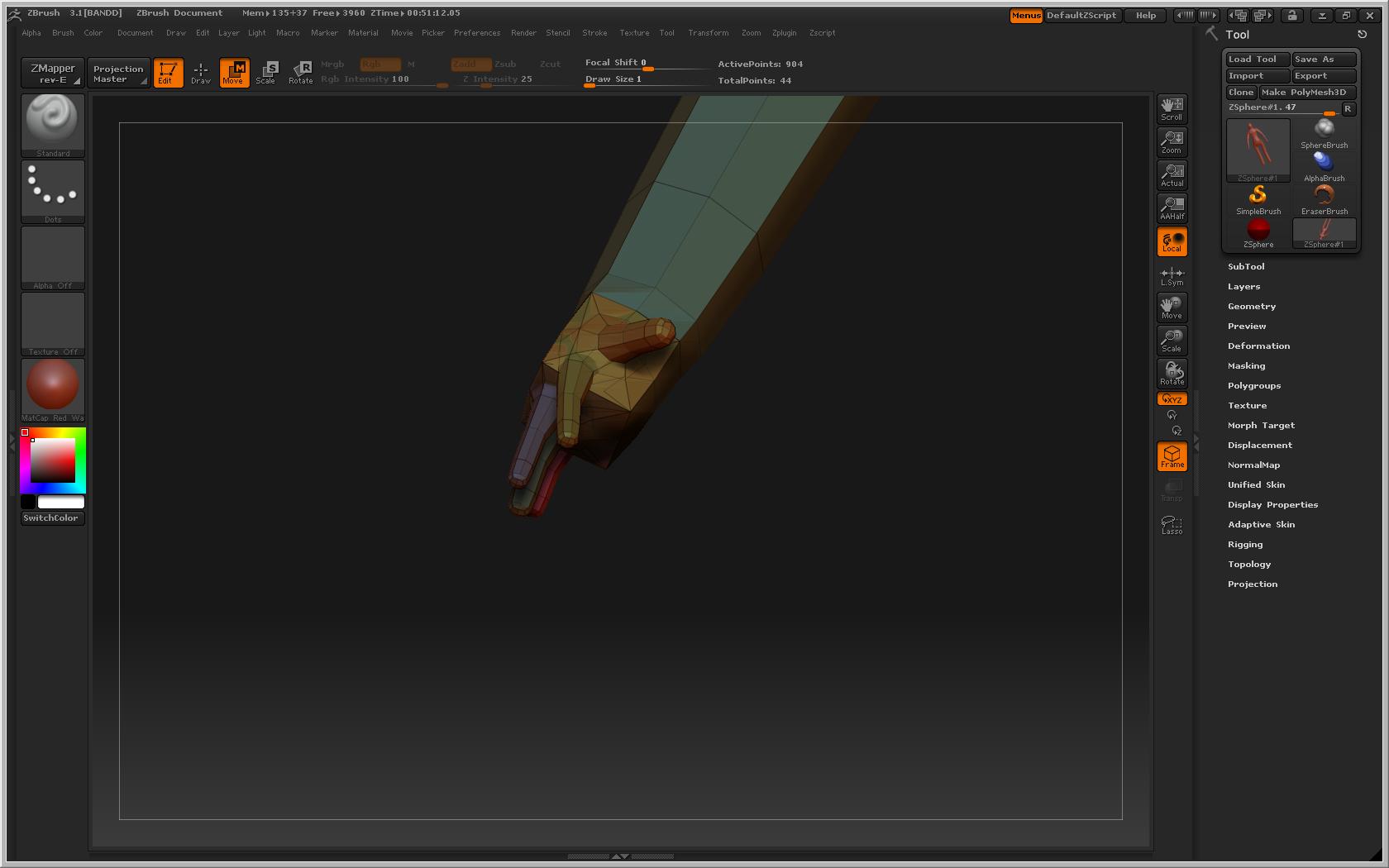The height and width of the screenshot is (868, 1389).
Task: Open the Texture Off selector
Action: [53, 324]
